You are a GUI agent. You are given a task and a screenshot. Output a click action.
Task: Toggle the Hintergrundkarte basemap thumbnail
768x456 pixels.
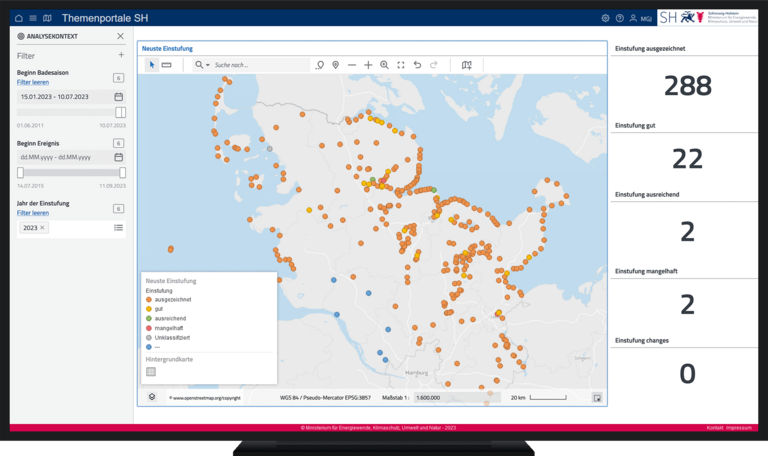click(x=151, y=371)
